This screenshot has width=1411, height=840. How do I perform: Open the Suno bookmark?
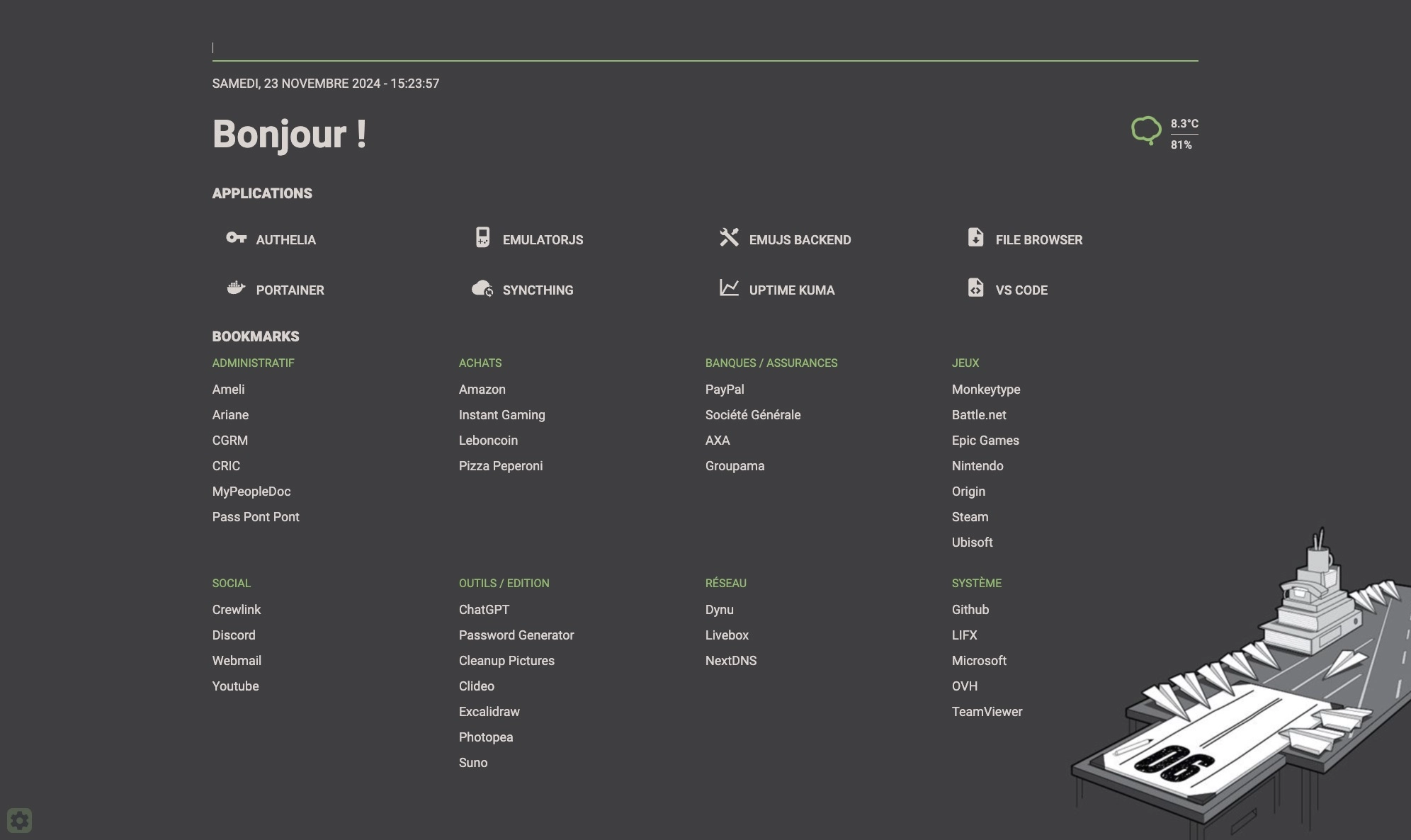(473, 763)
